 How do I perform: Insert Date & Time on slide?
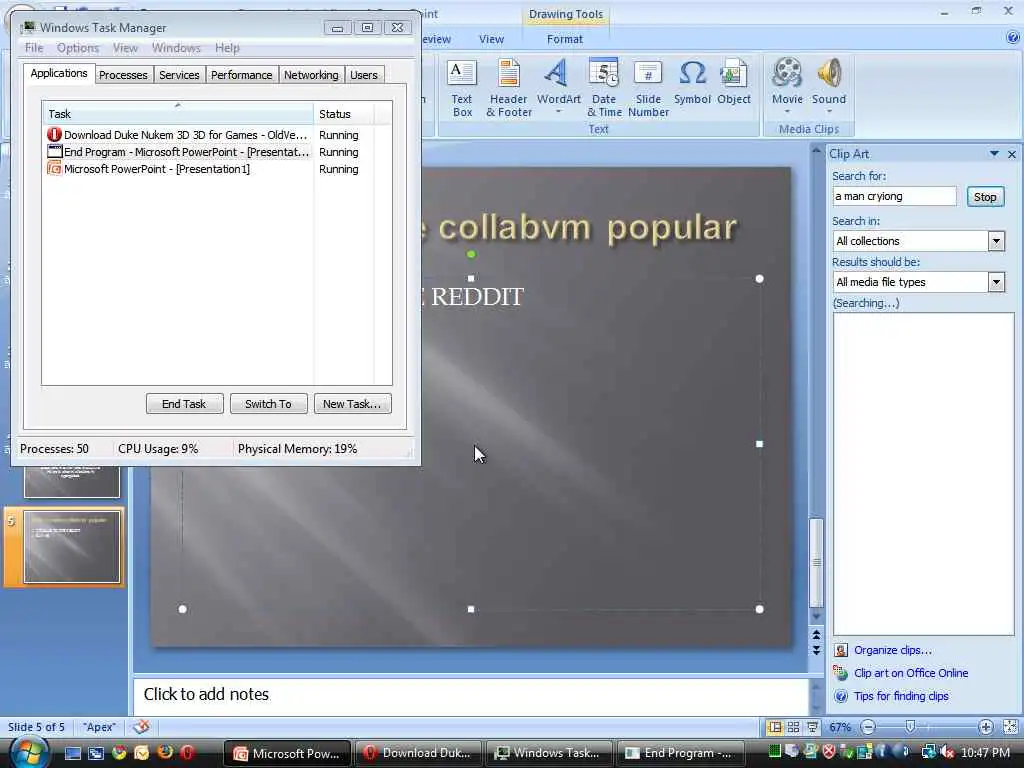click(x=604, y=88)
